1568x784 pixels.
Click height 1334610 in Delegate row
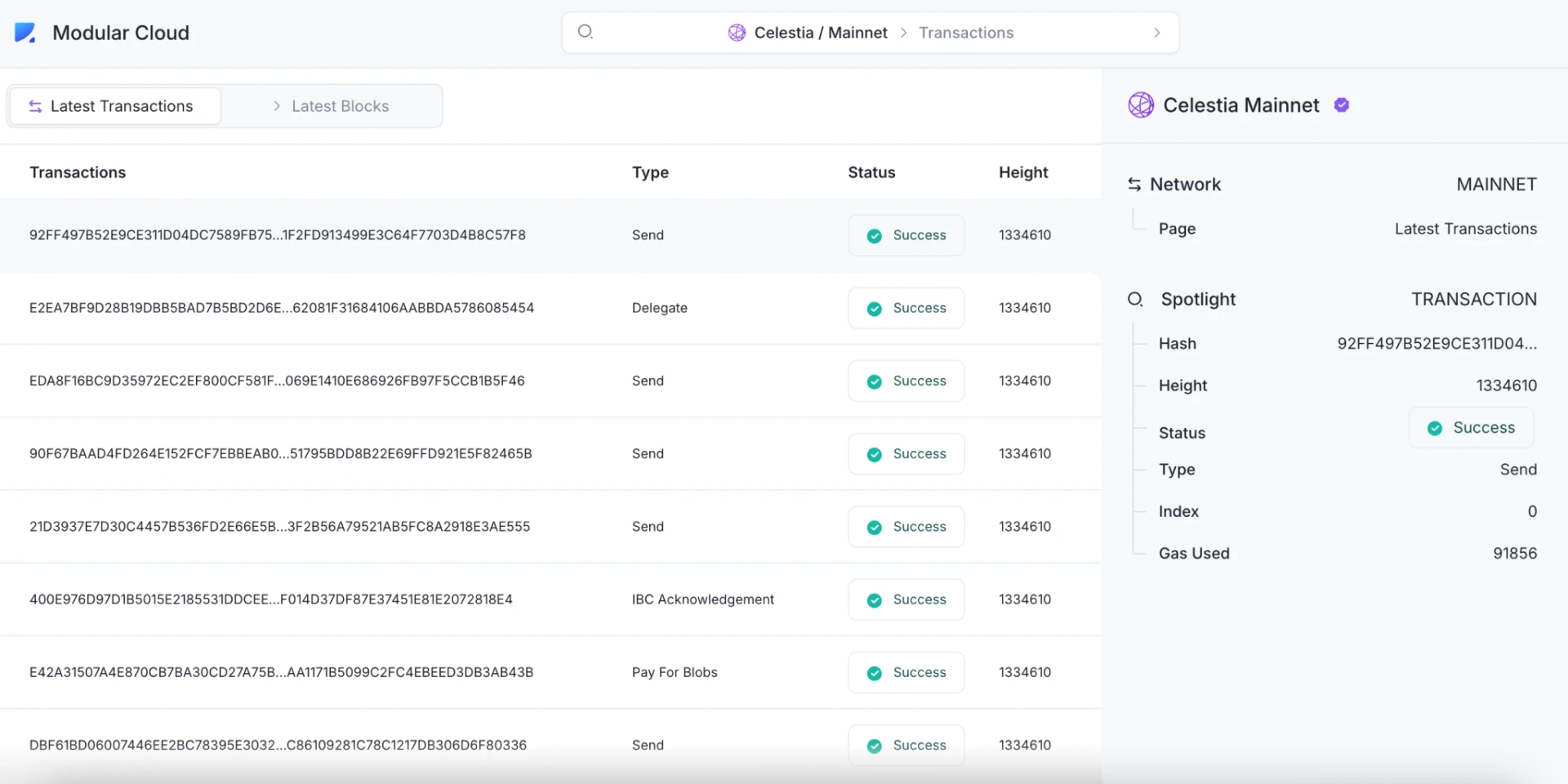click(1025, 308)
